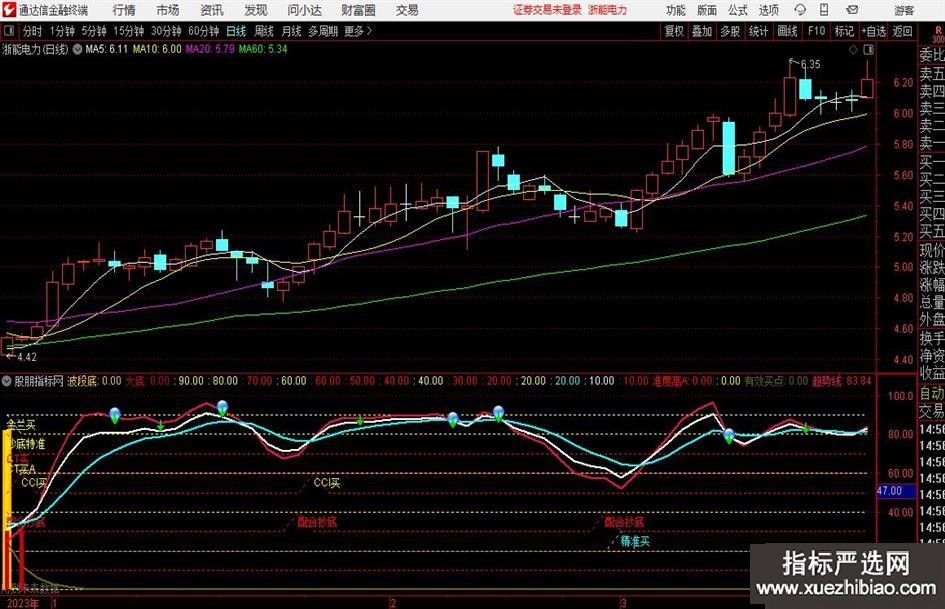
Task: Open the 公式 menu
Action: (x=738, y=10)
